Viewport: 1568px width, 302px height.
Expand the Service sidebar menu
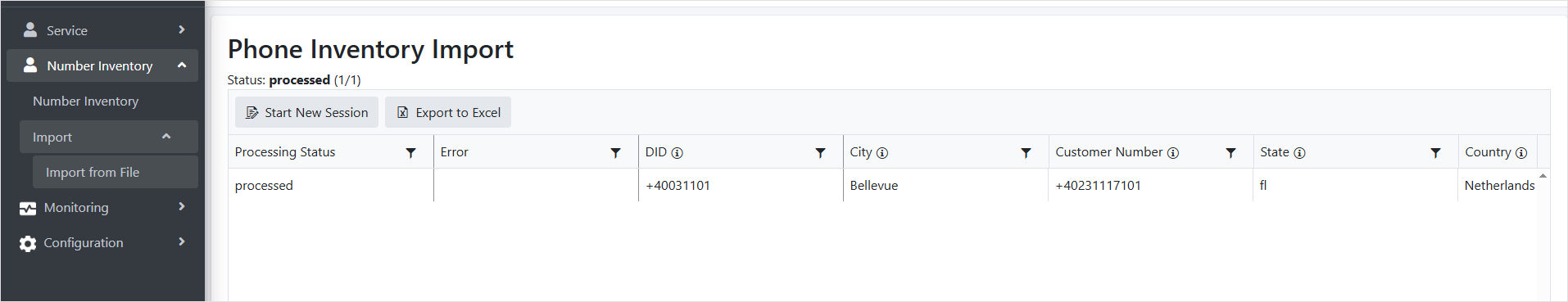click(x=102, y=30)
